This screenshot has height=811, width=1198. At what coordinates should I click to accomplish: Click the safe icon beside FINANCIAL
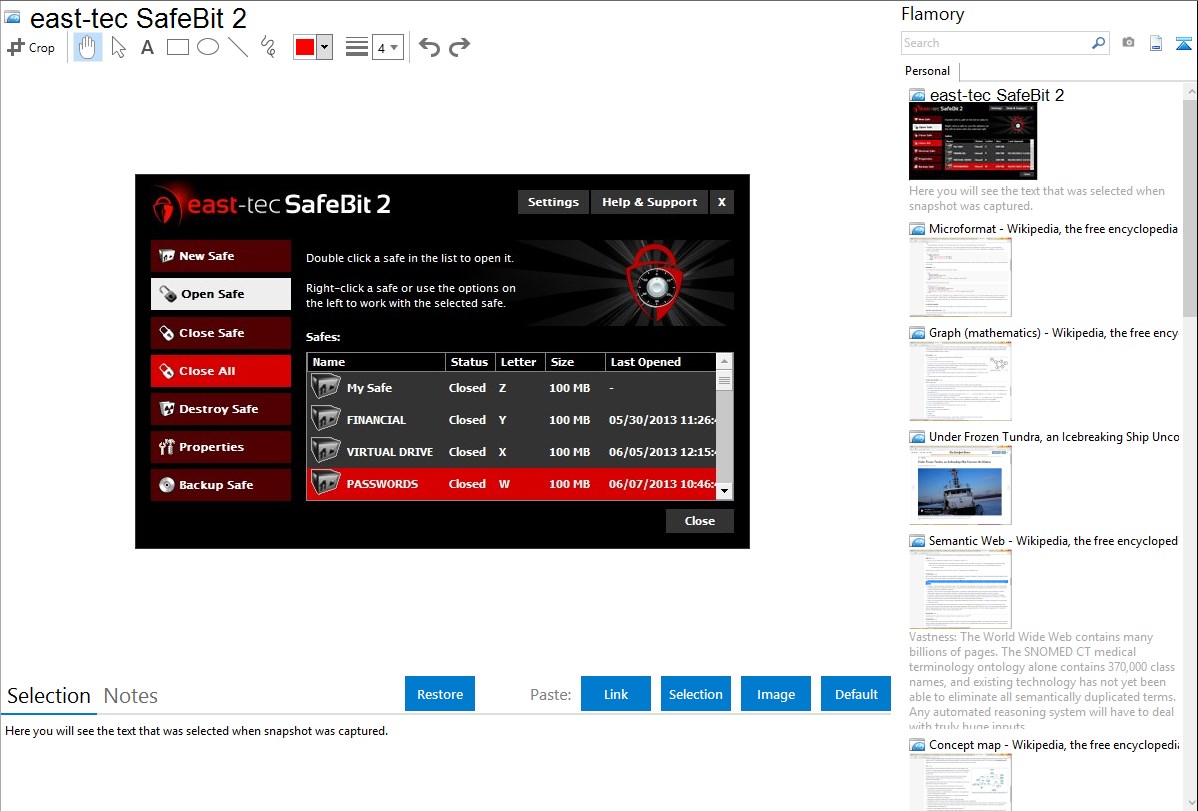click(x=325, y=419)
